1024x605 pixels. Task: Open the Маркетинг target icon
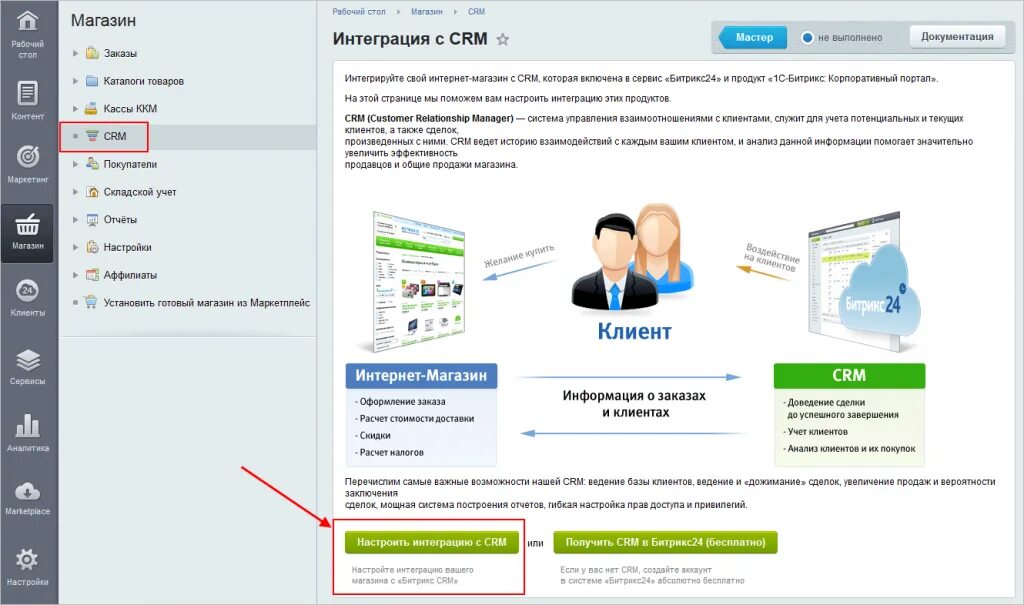tap(27, 157)
